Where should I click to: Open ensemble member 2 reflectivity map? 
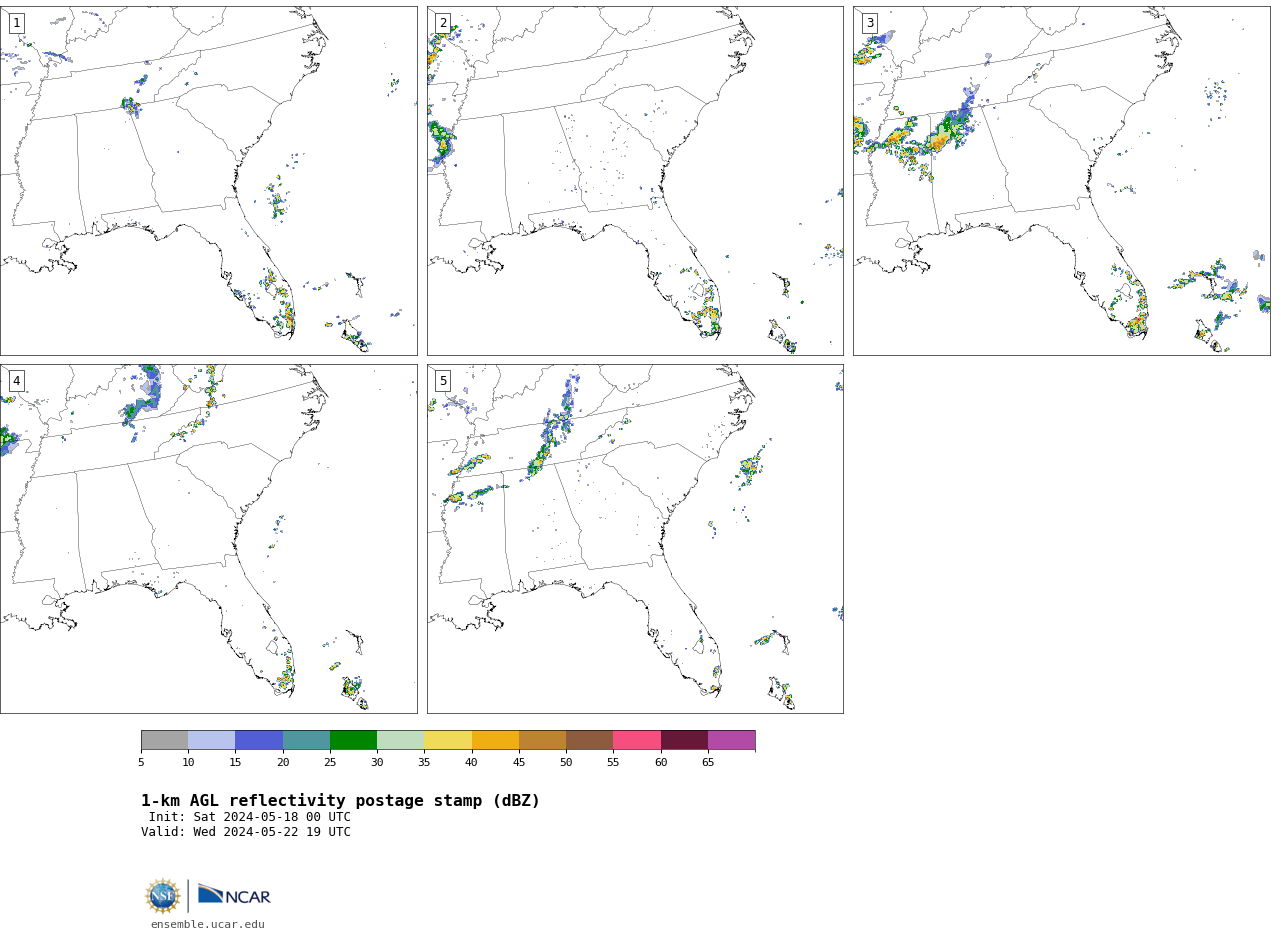click(x=635, y=181)
